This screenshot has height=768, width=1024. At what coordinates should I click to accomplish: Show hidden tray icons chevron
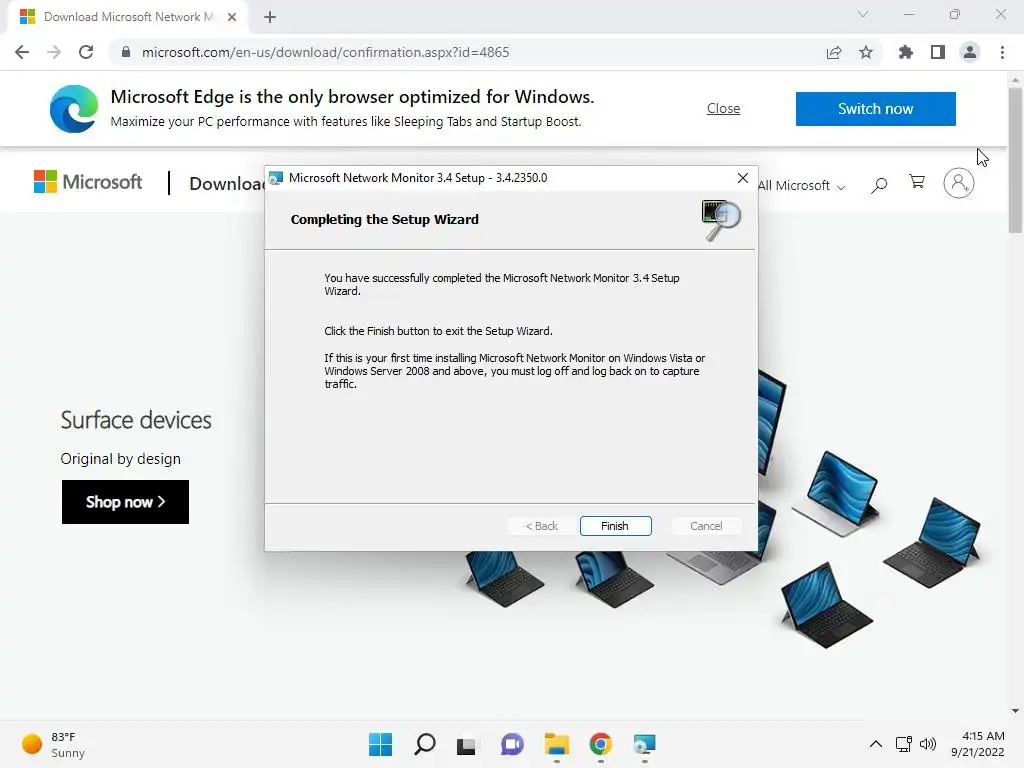(876, 744)
